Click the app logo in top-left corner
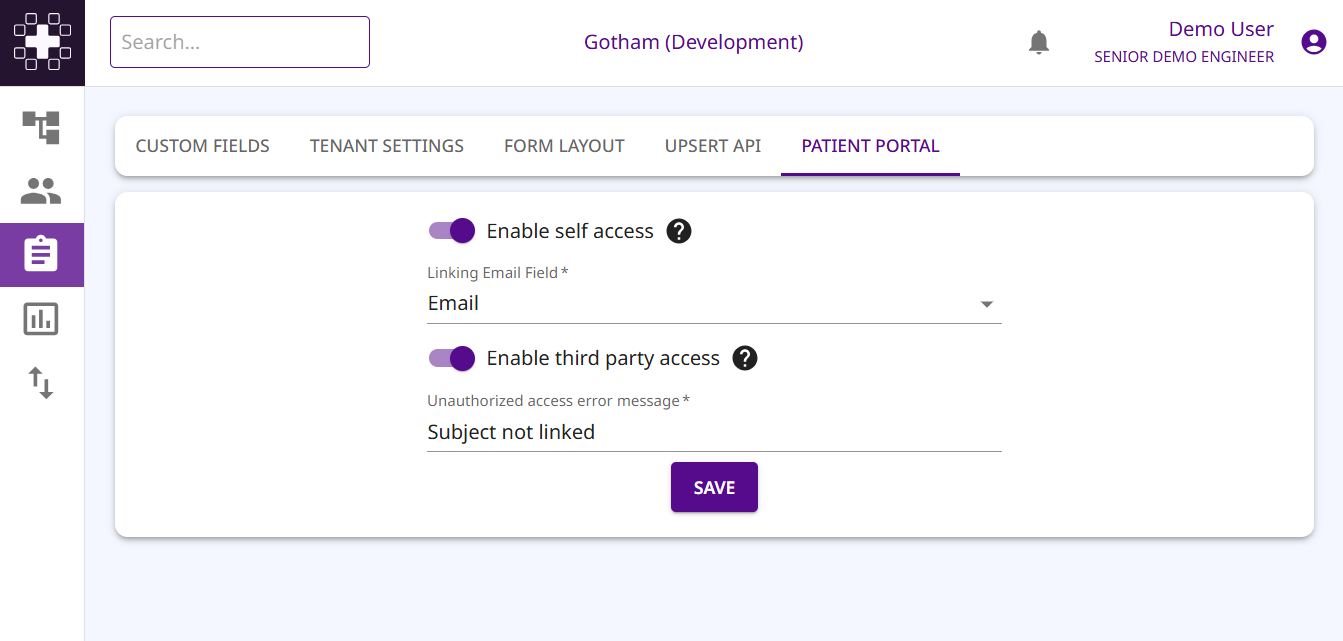The height and width of the screenshot is (641, 1343). tap(42, 42)
